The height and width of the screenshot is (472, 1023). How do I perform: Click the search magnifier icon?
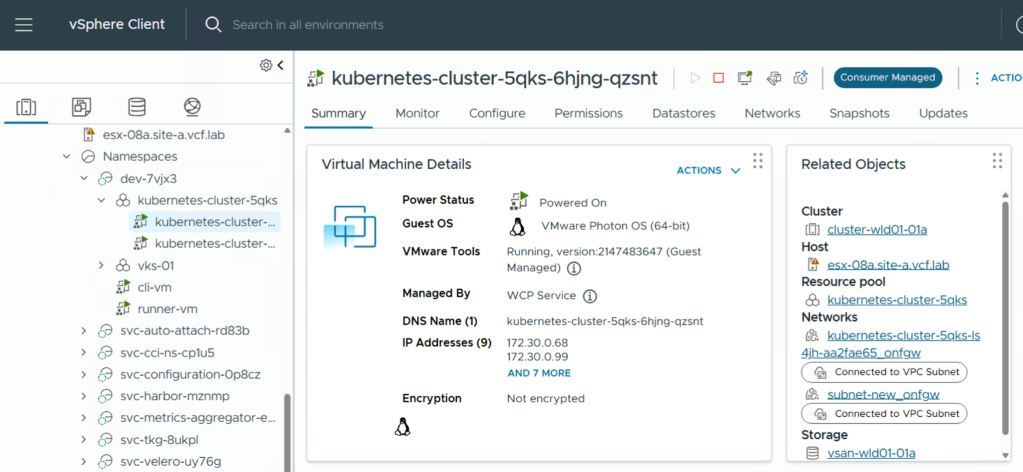tap(213, 25)
